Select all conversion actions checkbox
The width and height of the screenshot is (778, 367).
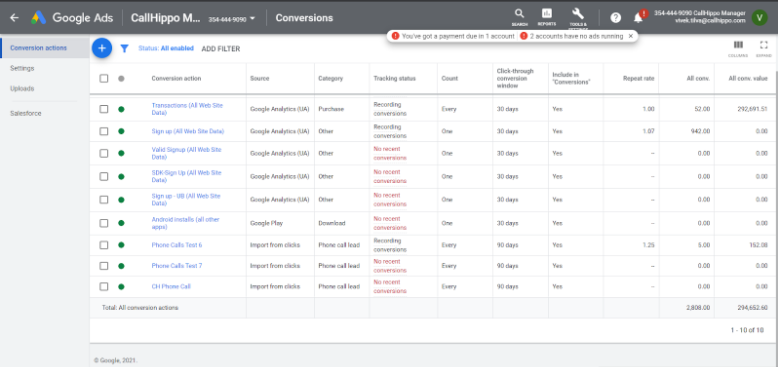104,78
